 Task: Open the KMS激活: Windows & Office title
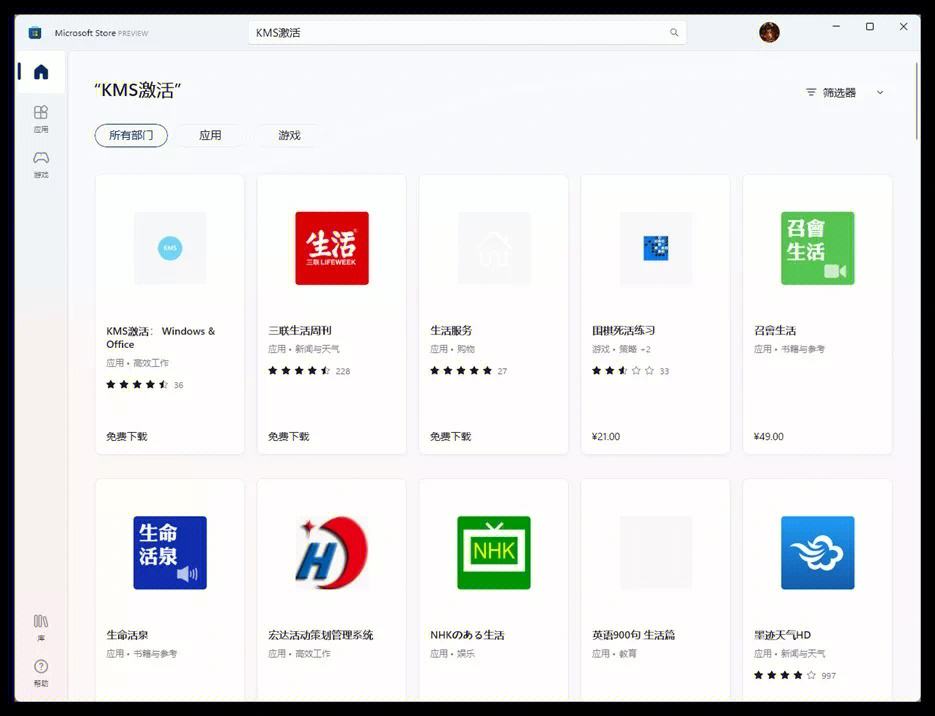point(160,337)
